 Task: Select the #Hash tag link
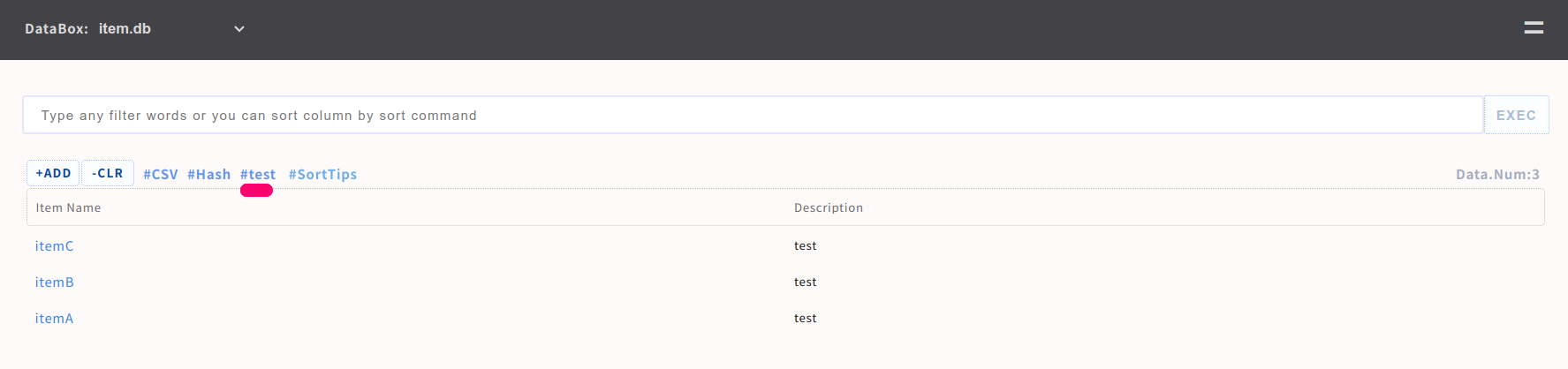pos(208,175)
